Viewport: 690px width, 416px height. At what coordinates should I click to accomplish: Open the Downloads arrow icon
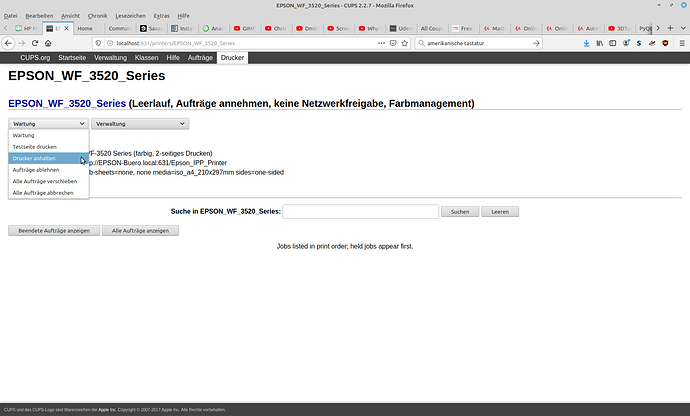[x=586, y=43]
